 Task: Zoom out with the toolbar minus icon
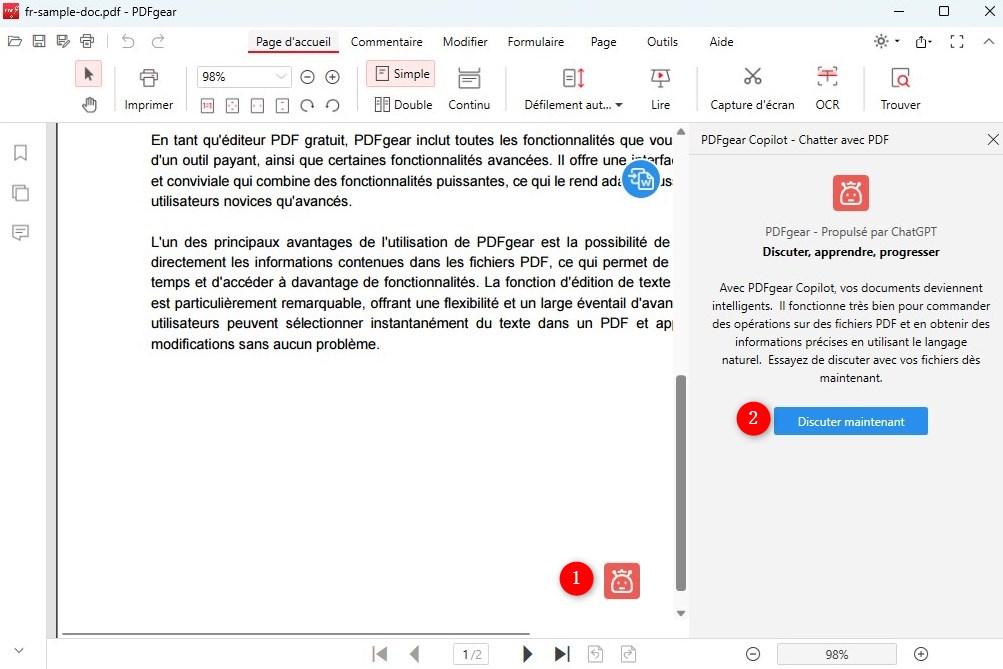click(x=308, y=77)
